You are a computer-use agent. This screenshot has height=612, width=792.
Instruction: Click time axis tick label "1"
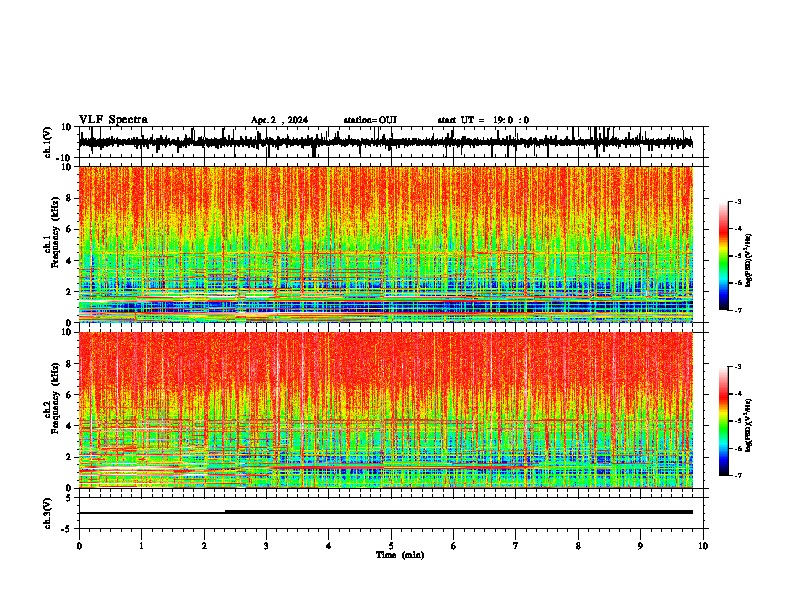[141, 546]
